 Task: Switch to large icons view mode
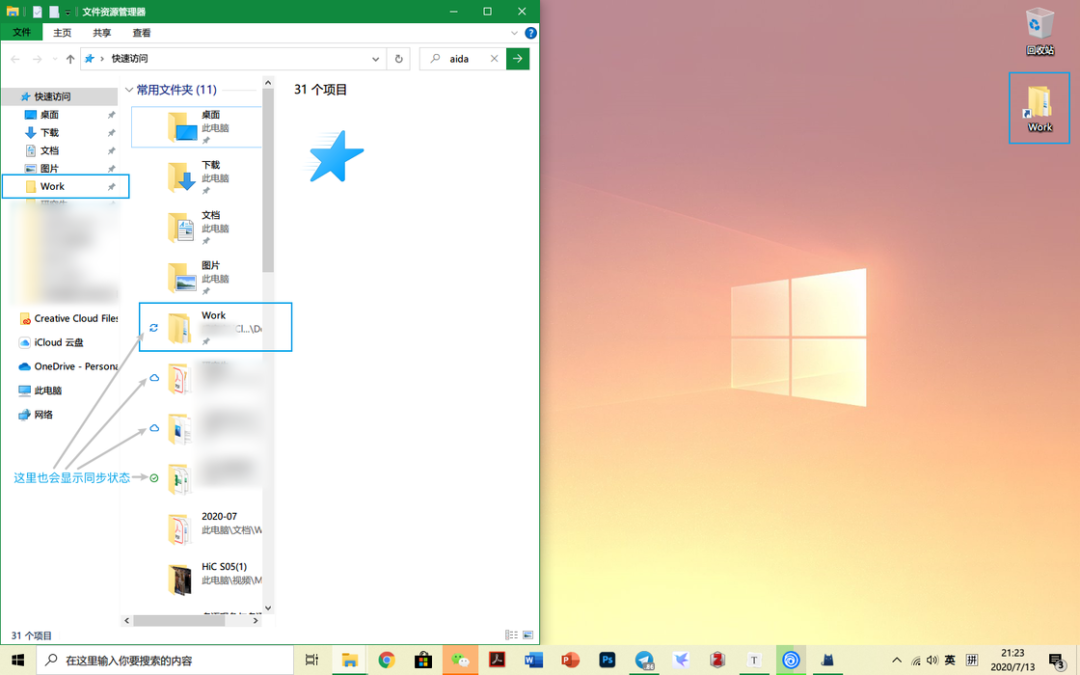click(x=528, y=634)
